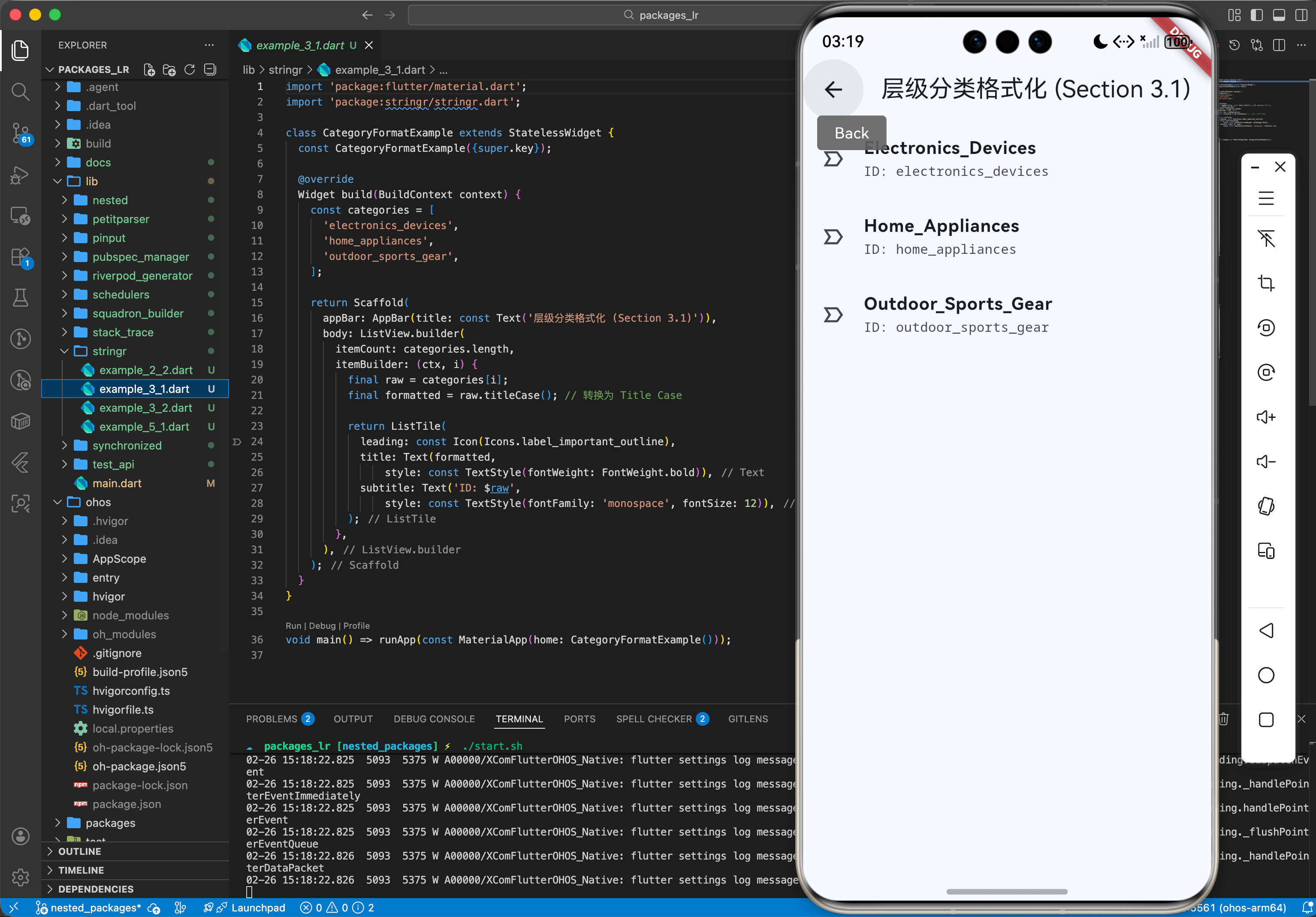
Task: Switch to the DEBUG CONSOLE tab
Action: (x=434, y=719)
